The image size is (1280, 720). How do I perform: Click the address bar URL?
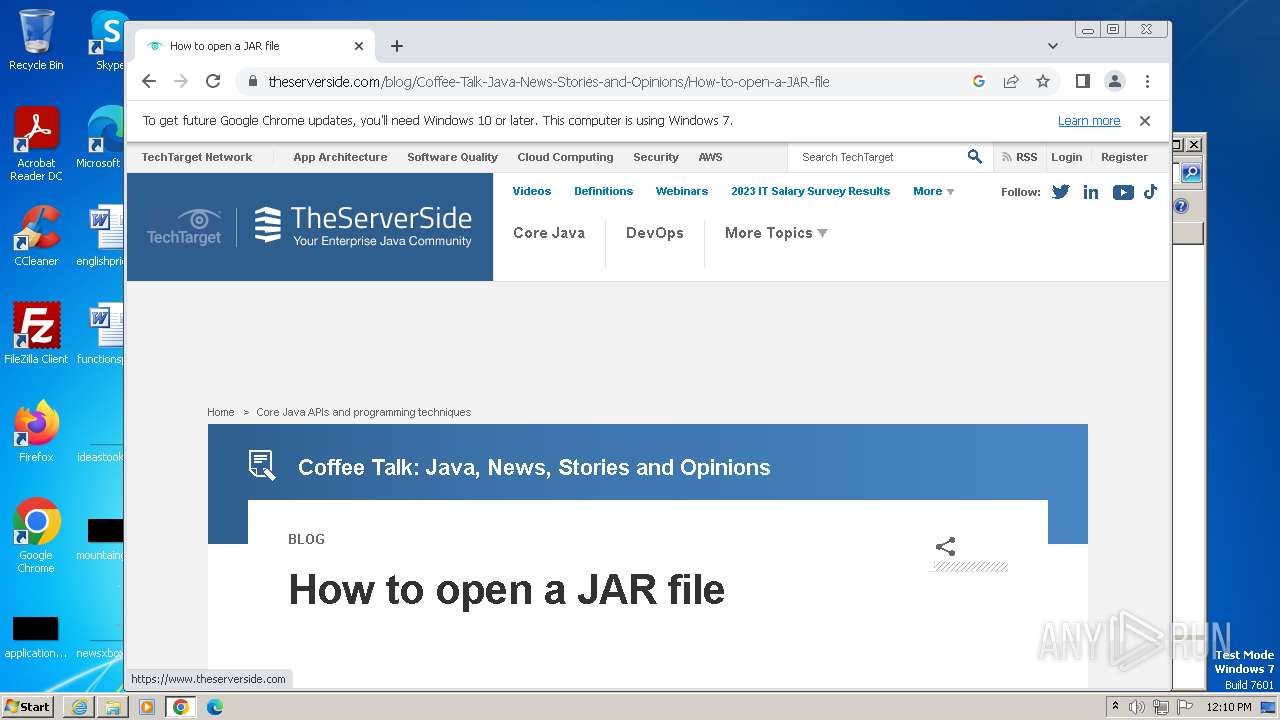pyautogui.click(x=548, y=82)
